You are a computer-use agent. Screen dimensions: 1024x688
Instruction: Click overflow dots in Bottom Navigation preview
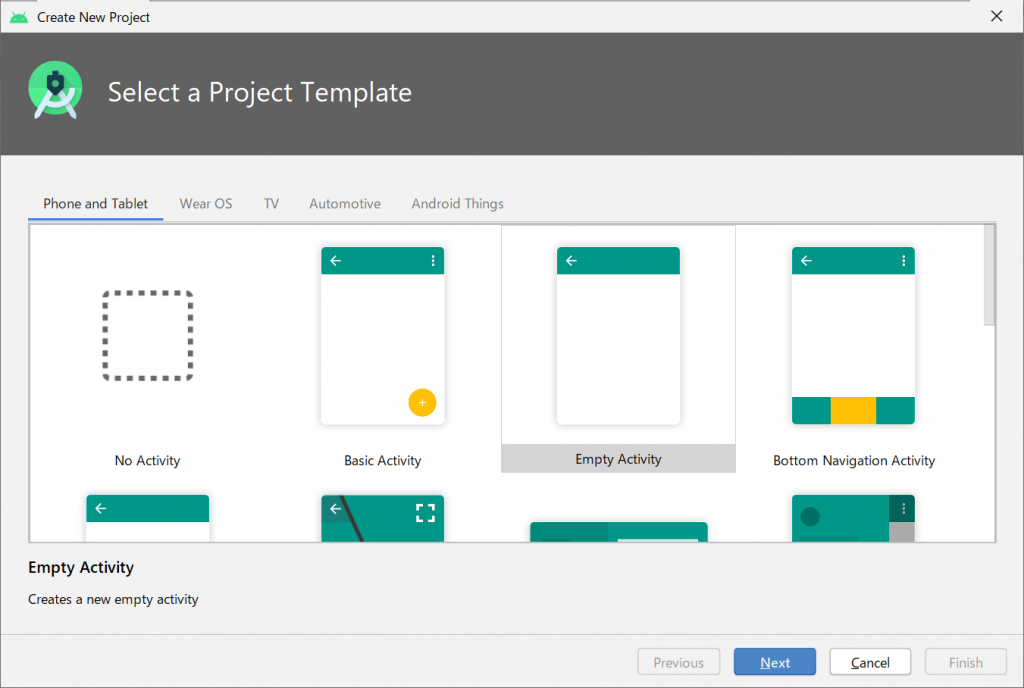[x=903, y=261]
